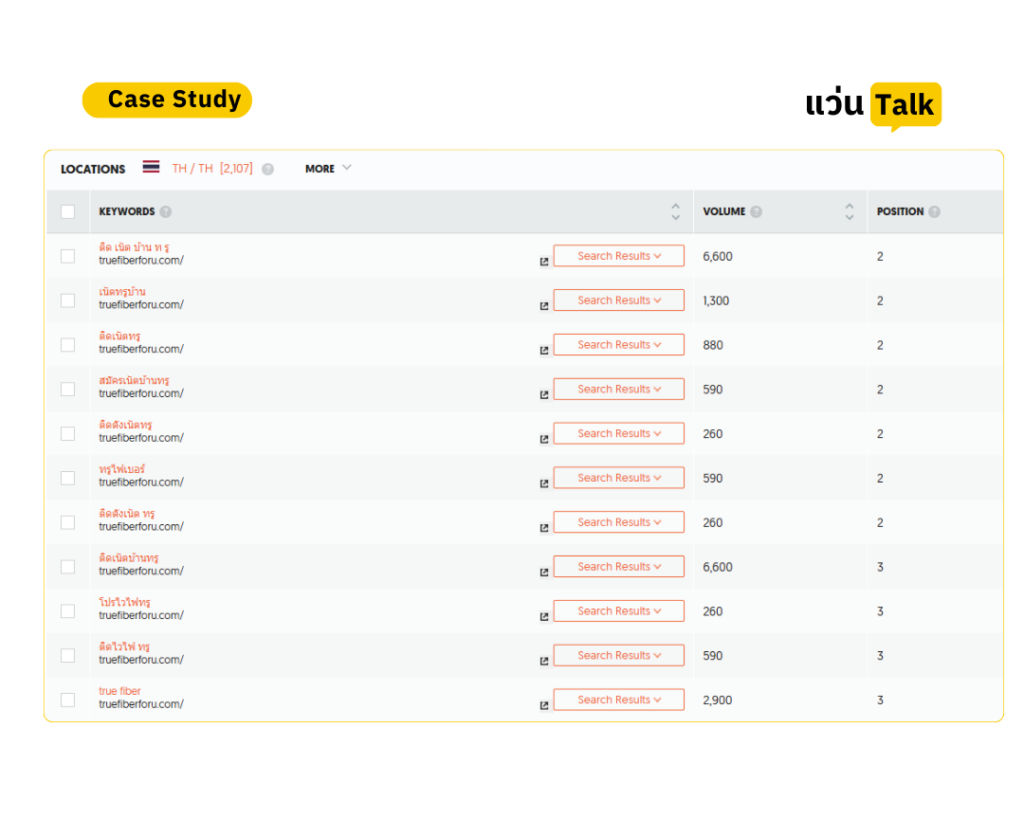Expand Search Results for ติด เน็ต บ้าน ท รู
Image resolution: width=1024 pixels, height=819 pixels.
click(x=619, y=256)
